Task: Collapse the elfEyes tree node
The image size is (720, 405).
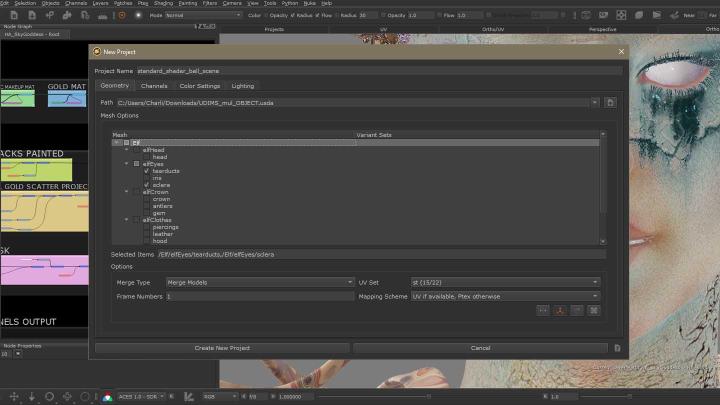Action: pyautogui.click(x=127, y=163)
